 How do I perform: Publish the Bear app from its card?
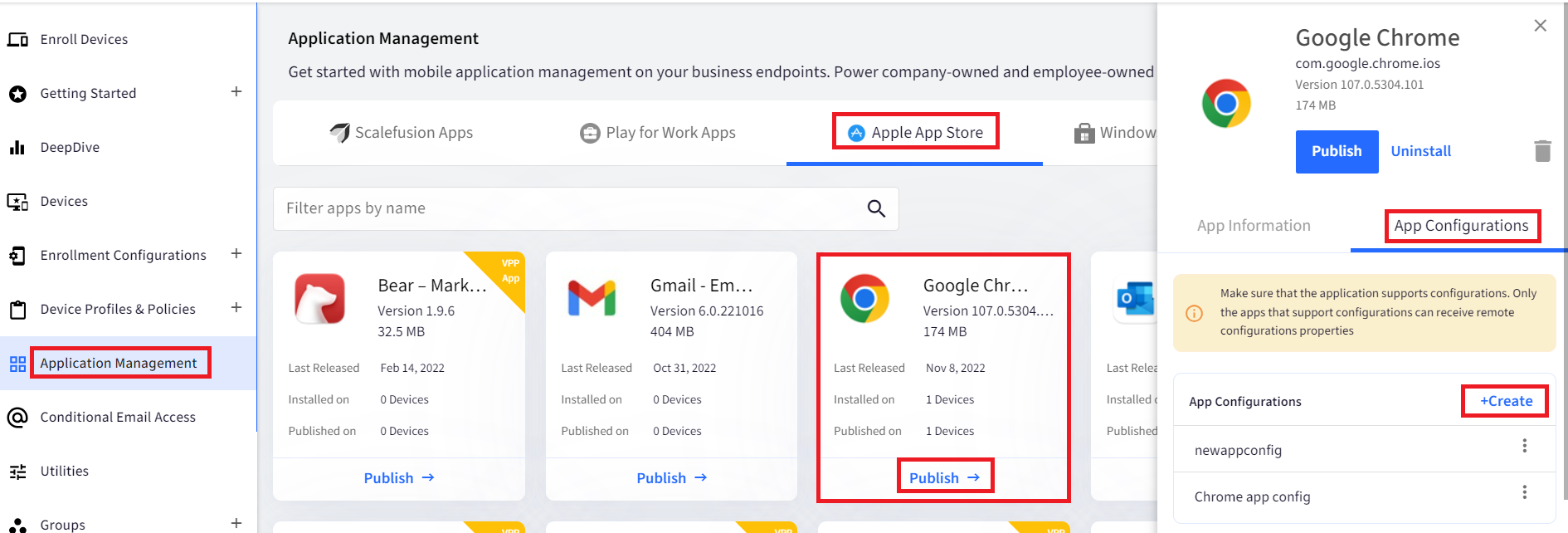coord(399,478)
